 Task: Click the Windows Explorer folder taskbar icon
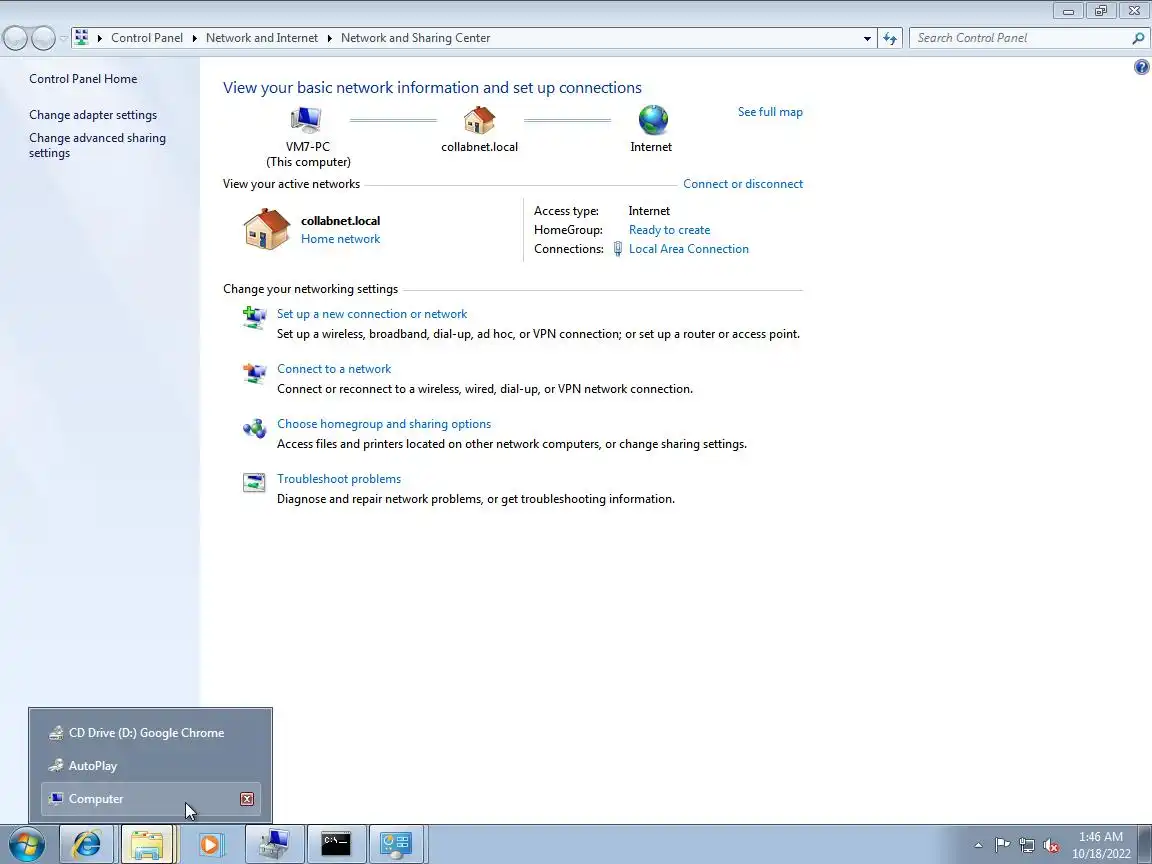point(148,844)
